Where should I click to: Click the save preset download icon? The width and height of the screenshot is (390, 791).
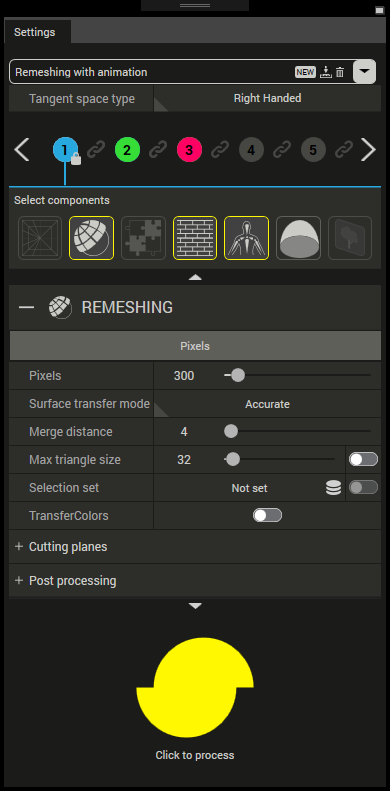click(325, 72)
